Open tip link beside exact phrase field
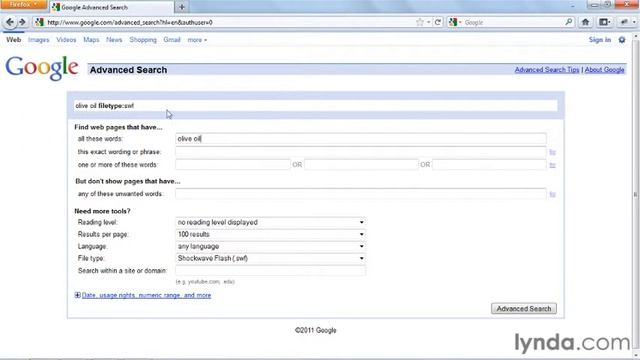 pos(552,152)
